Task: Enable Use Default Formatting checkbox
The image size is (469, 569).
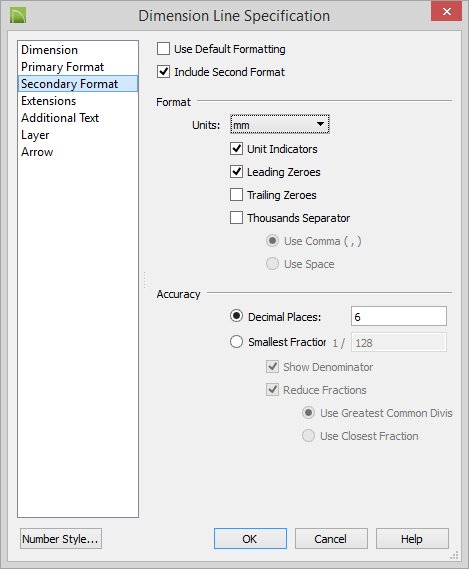Action: click(163, 49)
